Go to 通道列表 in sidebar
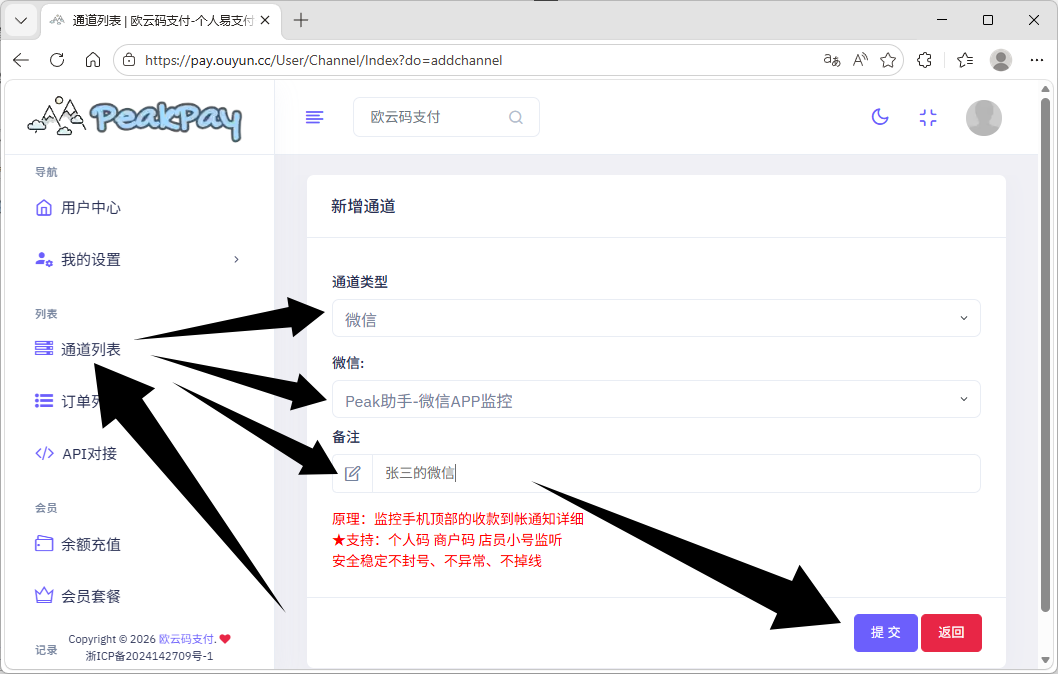 90,349
